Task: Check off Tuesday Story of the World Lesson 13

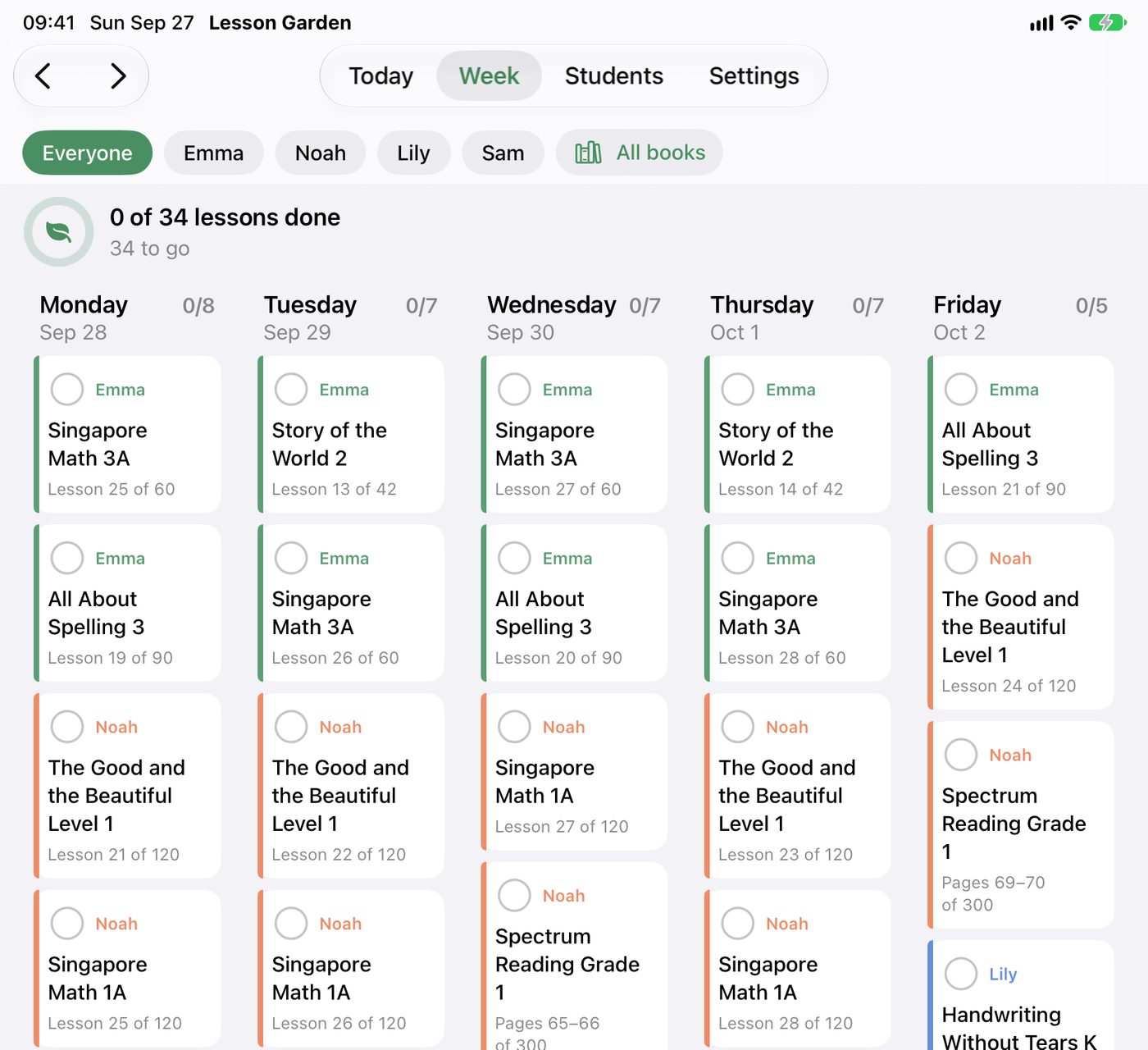Action: click(291, 389)
